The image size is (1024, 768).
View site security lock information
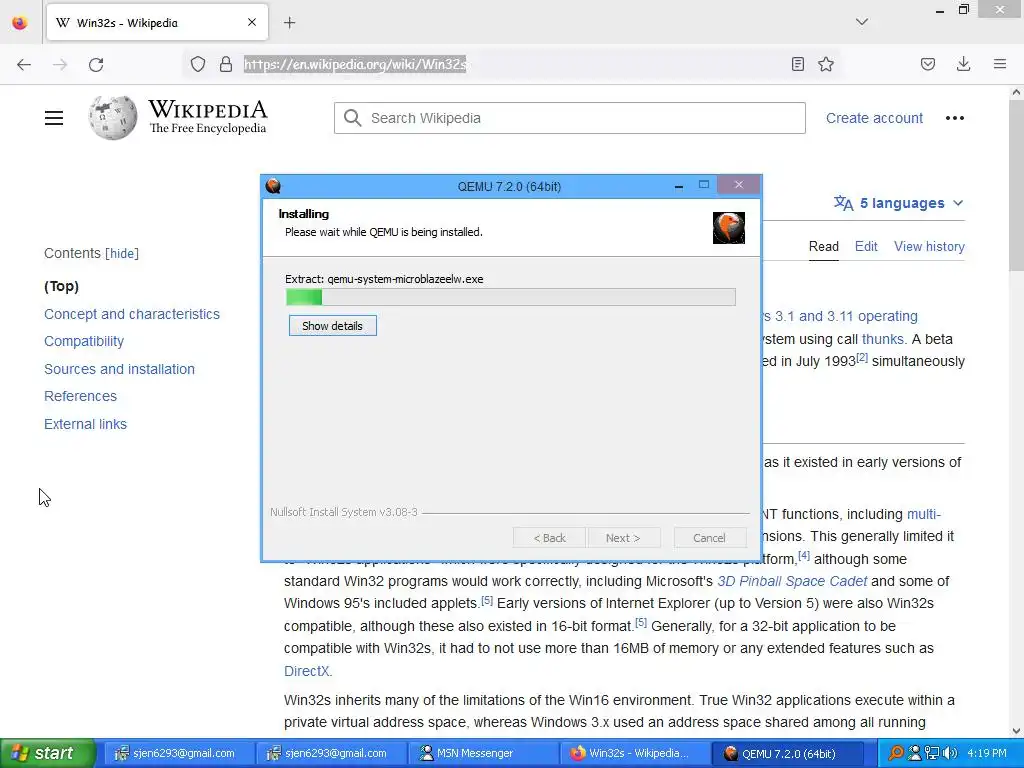pos(226,64)
